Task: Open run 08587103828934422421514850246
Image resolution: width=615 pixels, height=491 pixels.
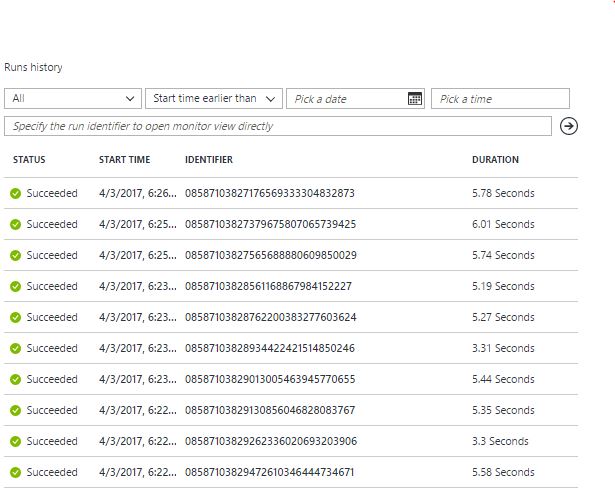Action: click(x=270, y=348)
